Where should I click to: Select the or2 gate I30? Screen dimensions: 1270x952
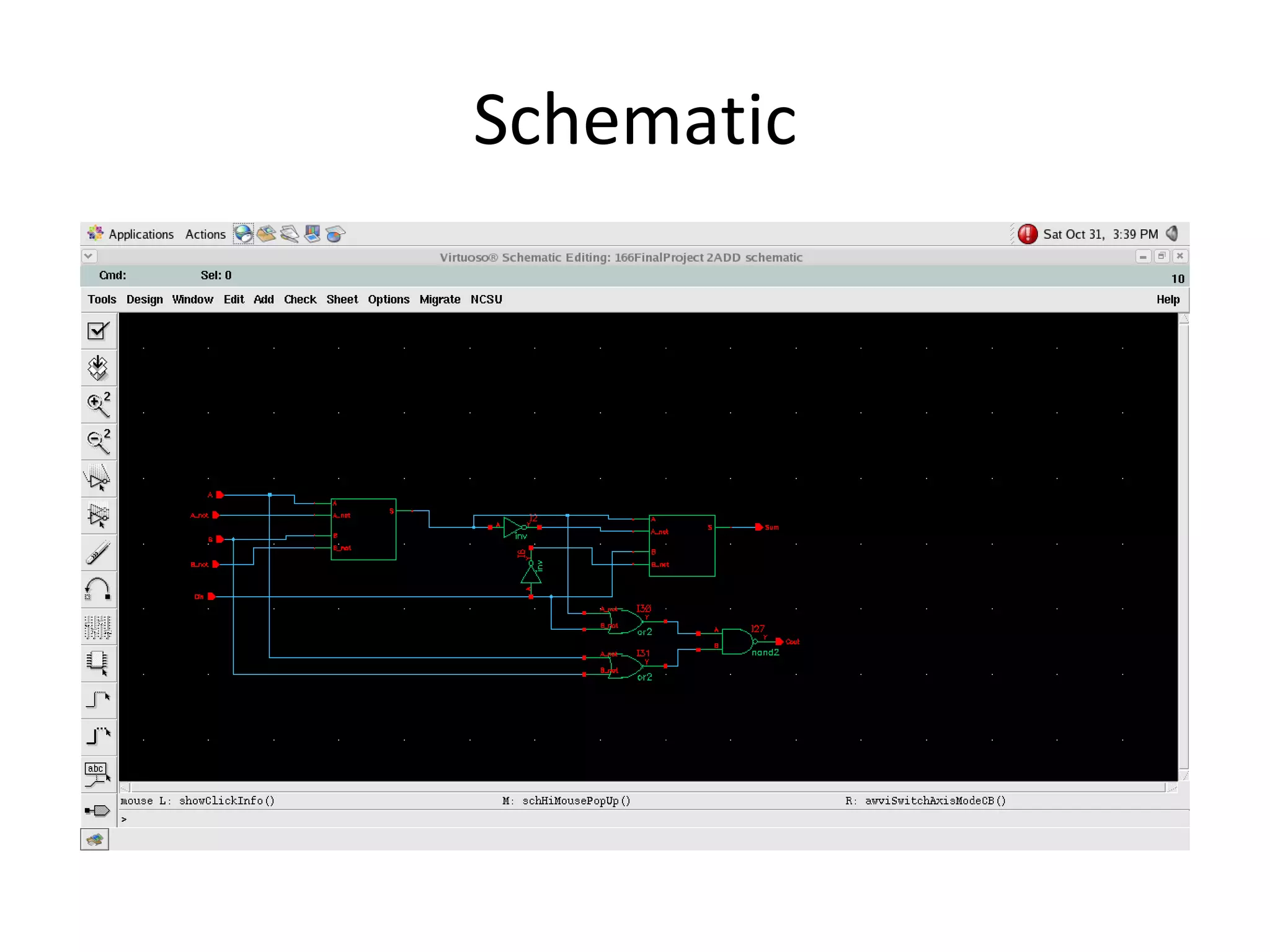(625, 621)
